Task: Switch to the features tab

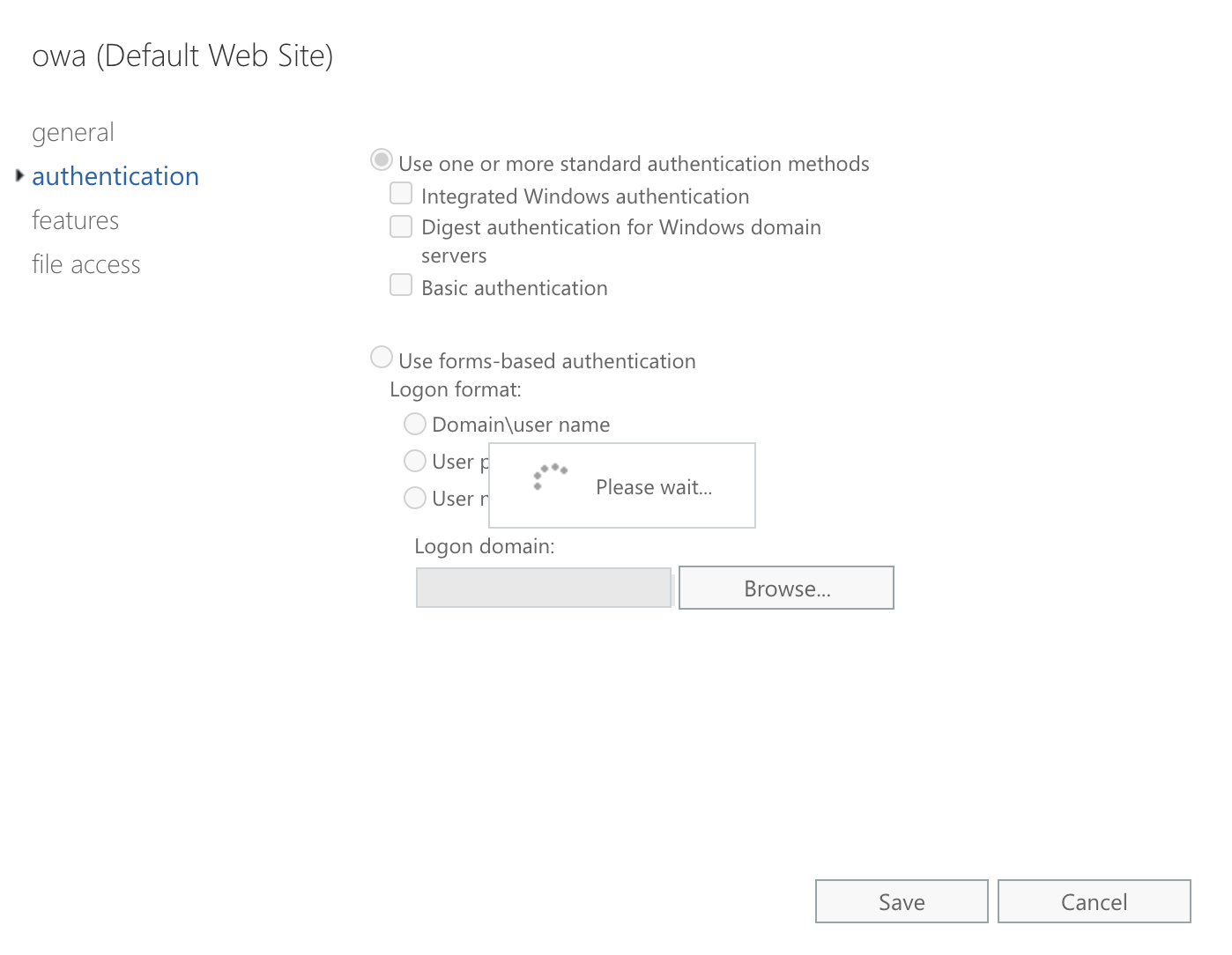Action: 75,220
